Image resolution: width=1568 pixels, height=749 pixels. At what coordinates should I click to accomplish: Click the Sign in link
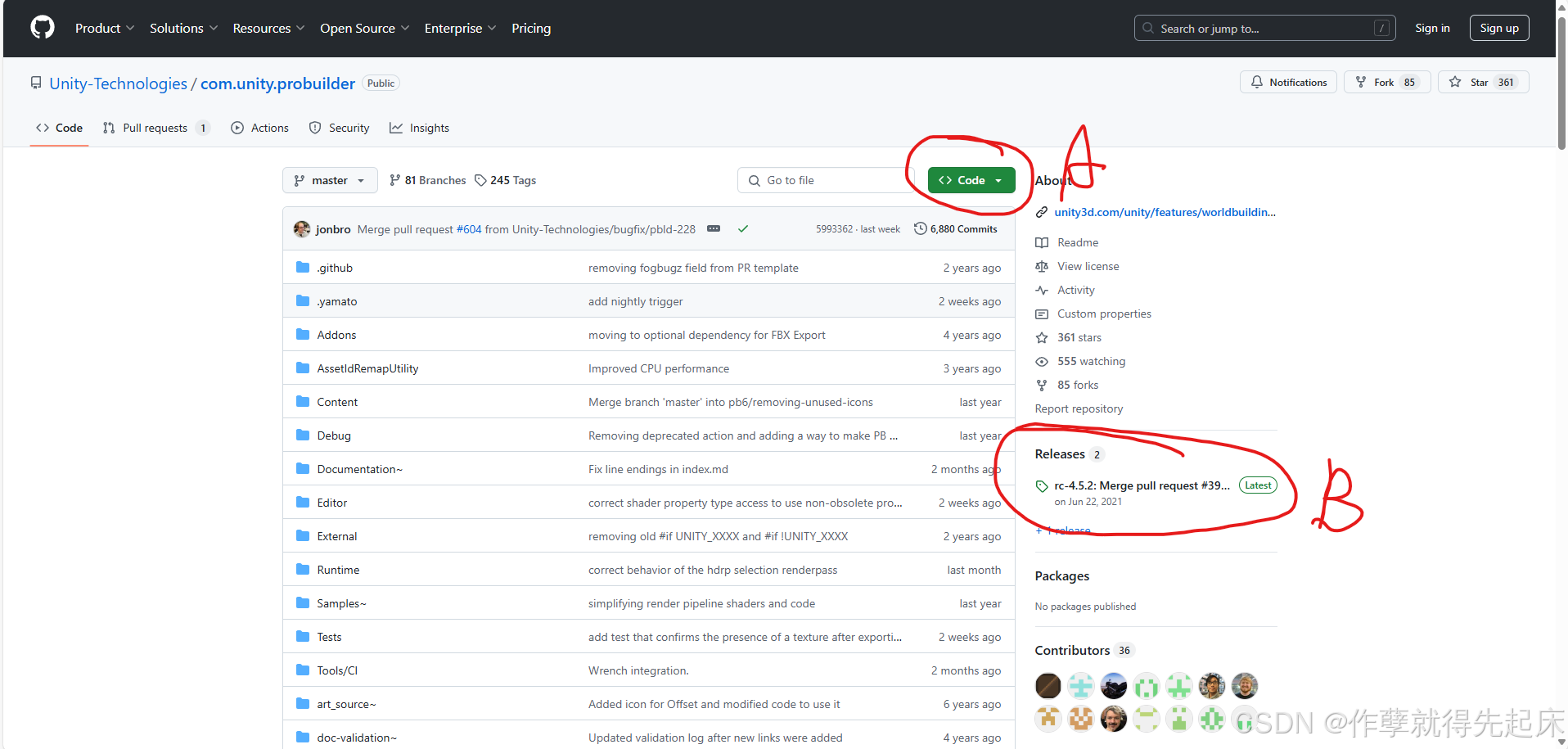(1432, 28)
